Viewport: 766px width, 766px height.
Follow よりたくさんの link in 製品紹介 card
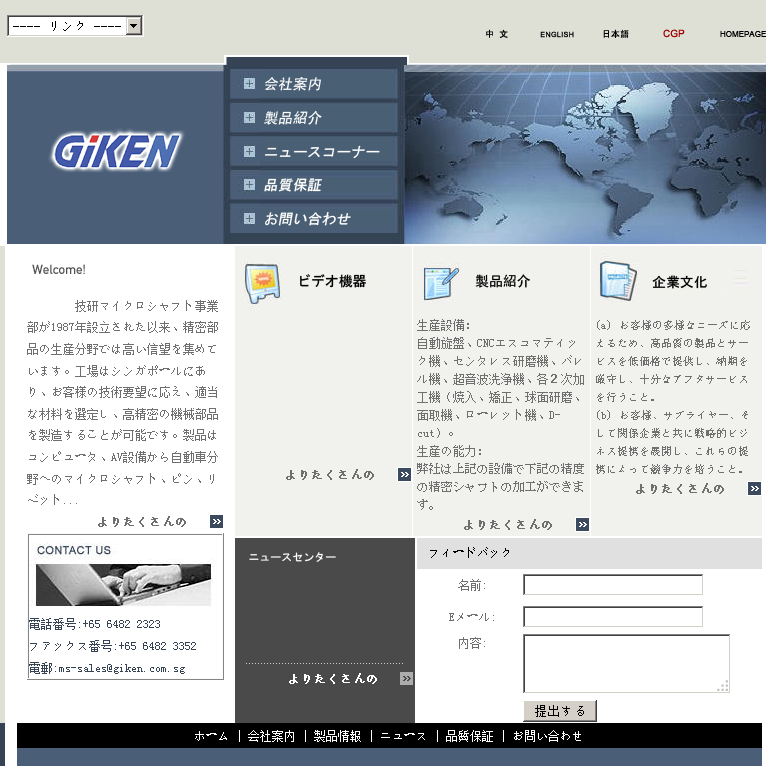508,525
